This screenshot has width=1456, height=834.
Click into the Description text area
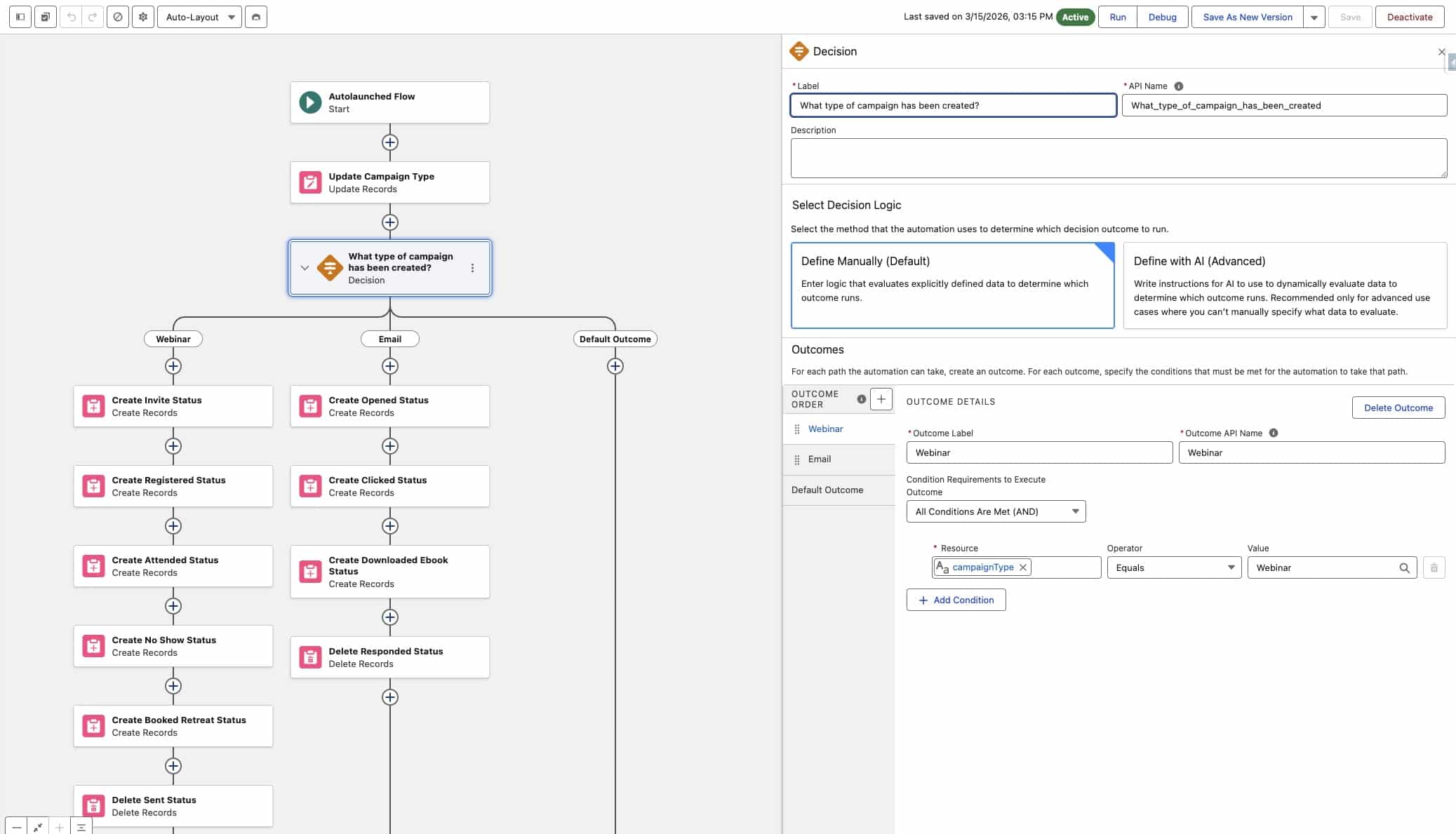[1118, 158]
